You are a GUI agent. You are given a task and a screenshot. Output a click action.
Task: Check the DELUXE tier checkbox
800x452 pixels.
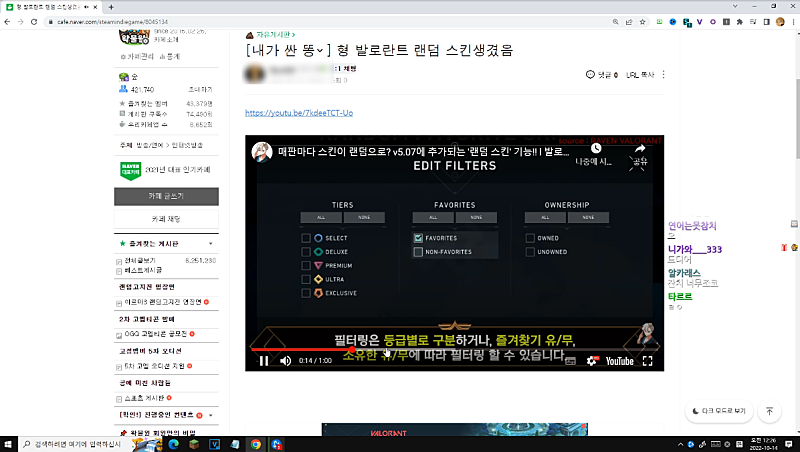(306, 252)
